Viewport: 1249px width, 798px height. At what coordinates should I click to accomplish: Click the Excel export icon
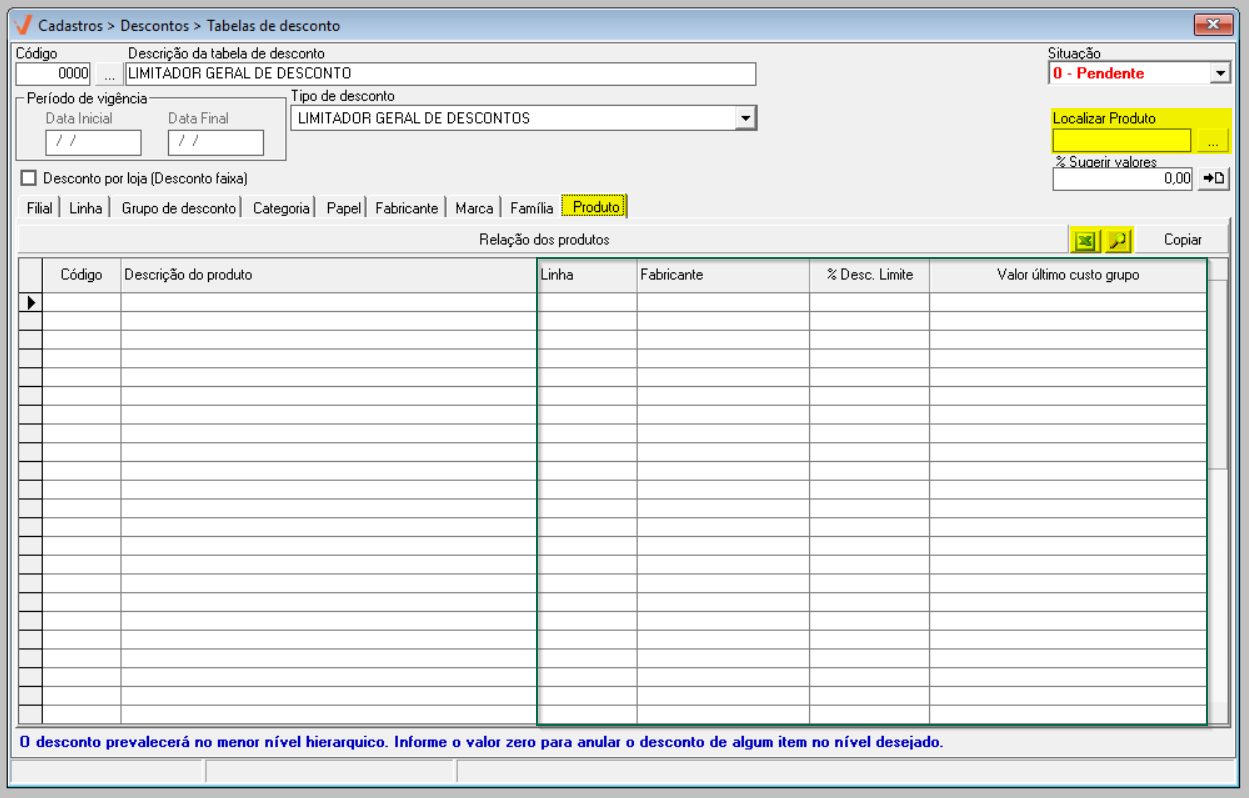pyautogui.click(x=1084, y=240)
